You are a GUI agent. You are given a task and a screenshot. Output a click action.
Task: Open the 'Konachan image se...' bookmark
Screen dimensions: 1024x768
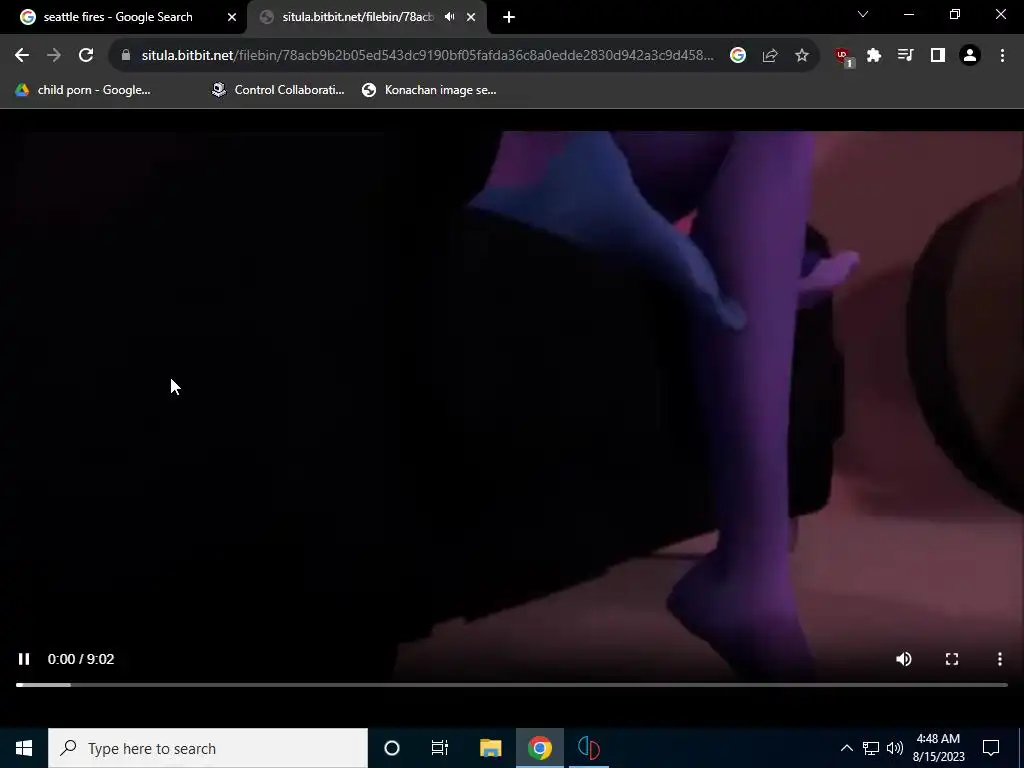click(x=429, y=90)
